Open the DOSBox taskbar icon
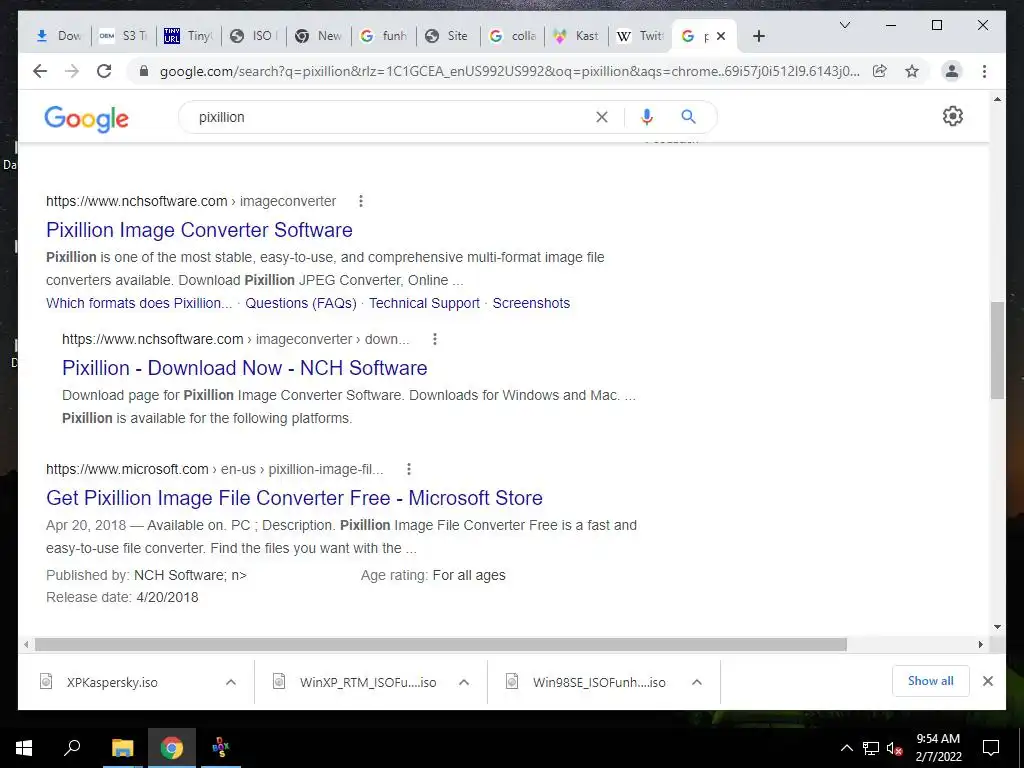The width and height of the screenshot is (1024, 768). (x=221, y=748)
